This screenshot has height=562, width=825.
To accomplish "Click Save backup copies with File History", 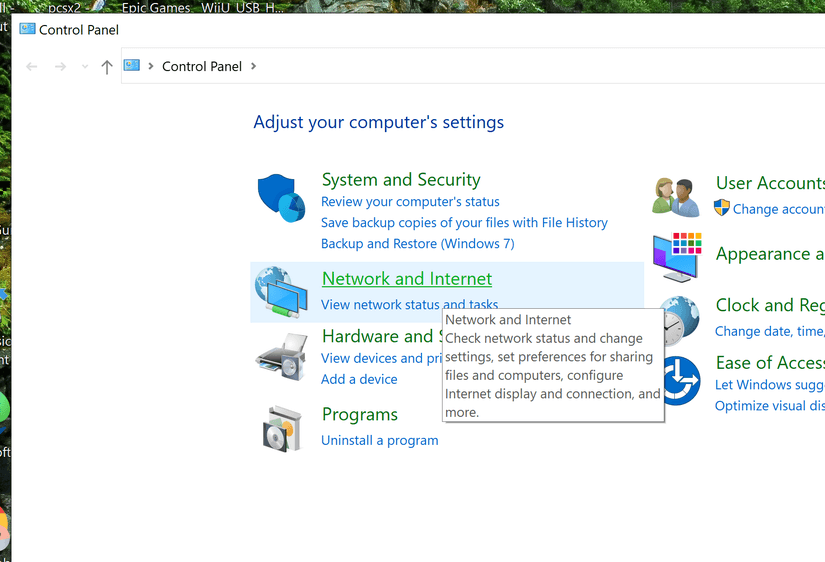I will point(464,223).
